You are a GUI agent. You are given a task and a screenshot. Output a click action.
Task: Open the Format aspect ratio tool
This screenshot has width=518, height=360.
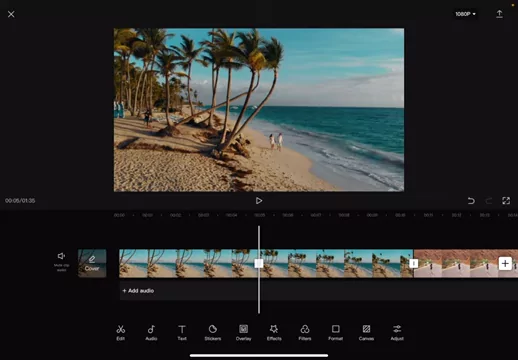(x=335, y=333)
